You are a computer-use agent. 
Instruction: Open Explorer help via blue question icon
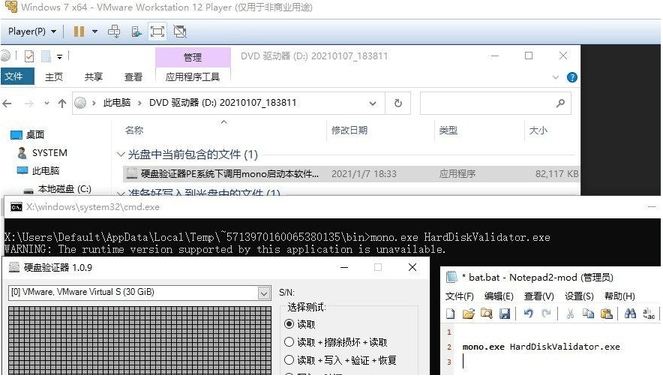point(572,77)
